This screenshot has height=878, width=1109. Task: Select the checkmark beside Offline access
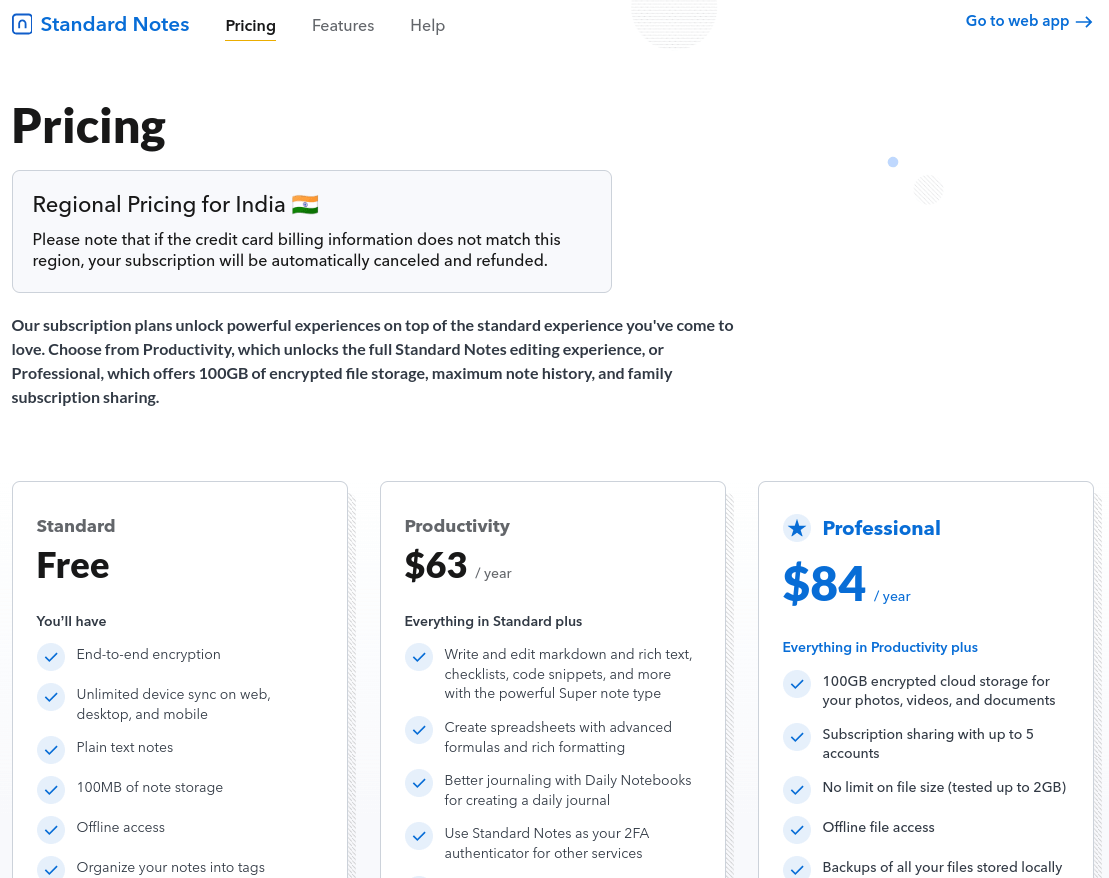(x=51, y=830)
